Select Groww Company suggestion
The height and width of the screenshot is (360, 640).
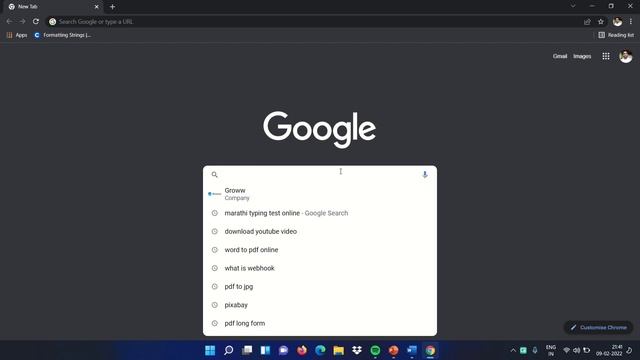pyautogui.click(x=320, y=194)
